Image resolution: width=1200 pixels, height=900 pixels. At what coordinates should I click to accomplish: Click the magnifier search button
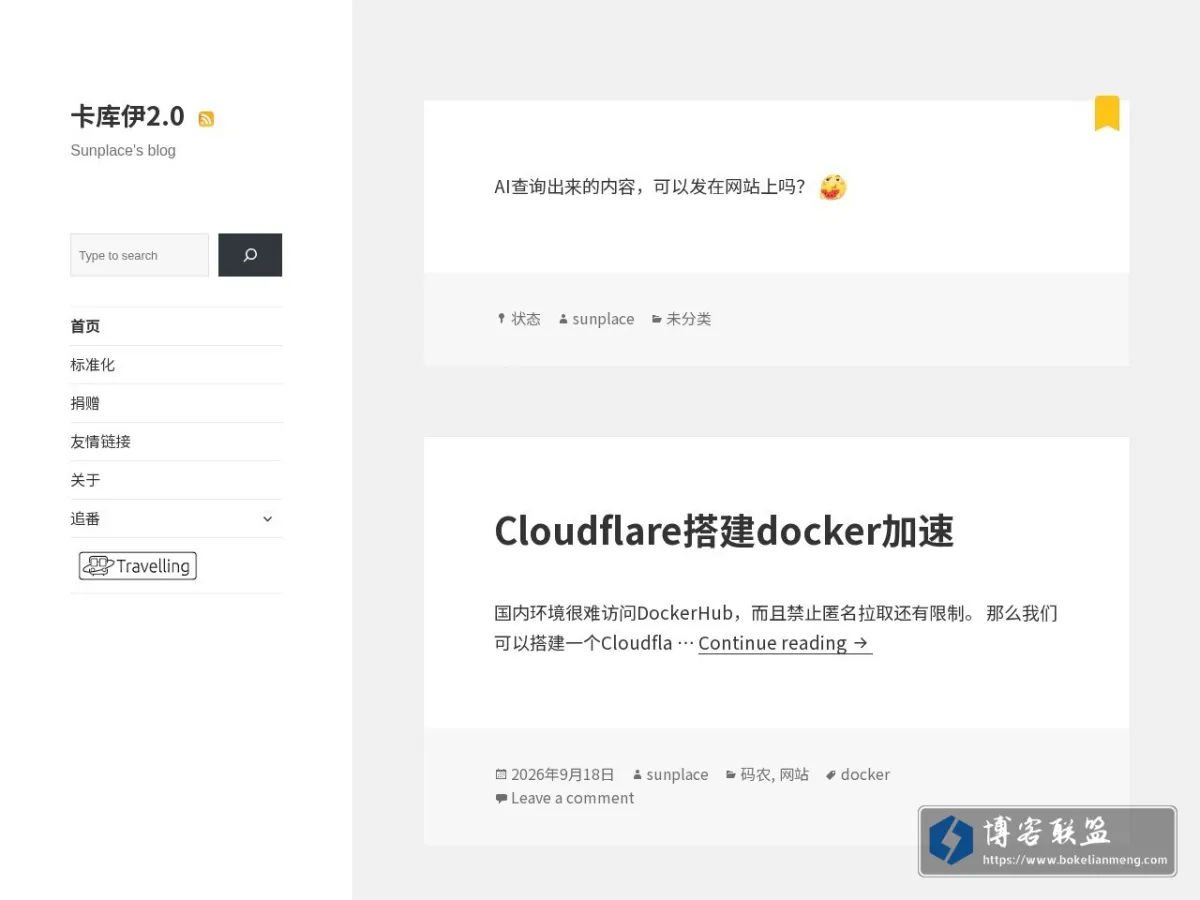[x=250, y=255]
